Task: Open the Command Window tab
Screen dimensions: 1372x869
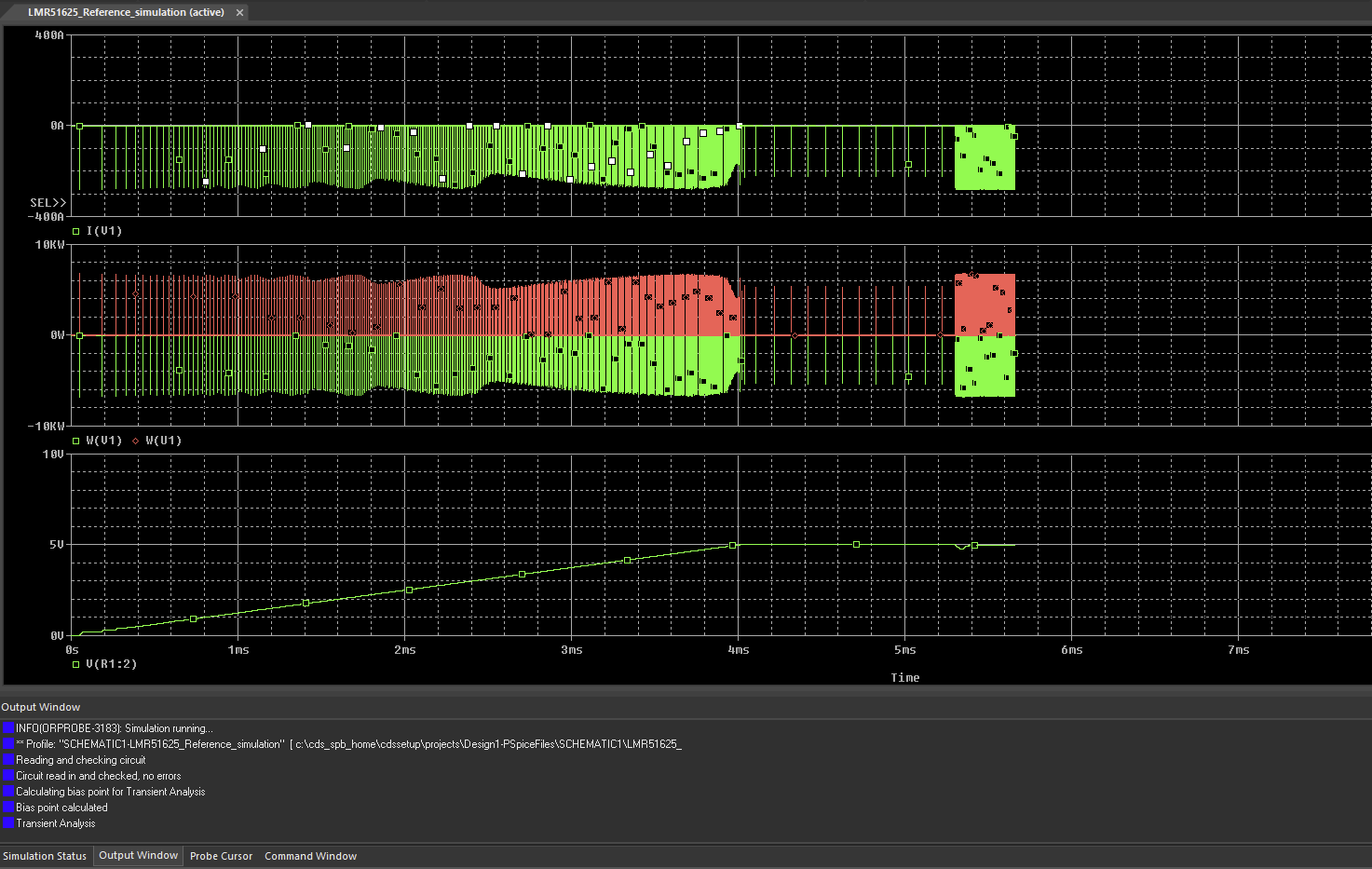Action: (310, 856)
